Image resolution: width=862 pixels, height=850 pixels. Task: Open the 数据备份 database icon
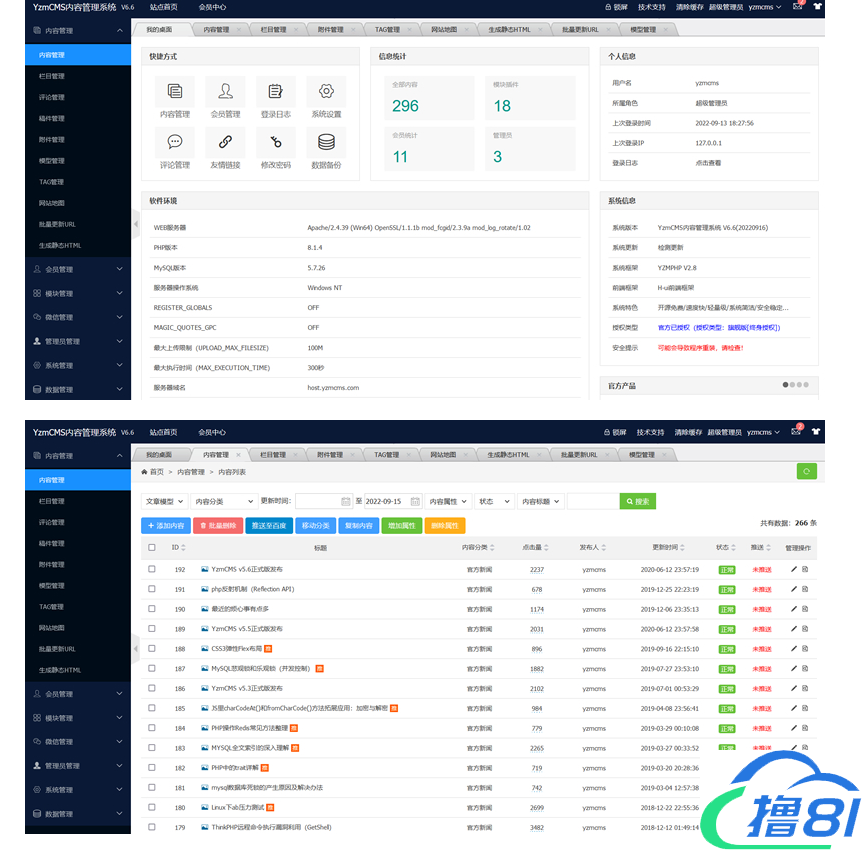click(326, 143)
